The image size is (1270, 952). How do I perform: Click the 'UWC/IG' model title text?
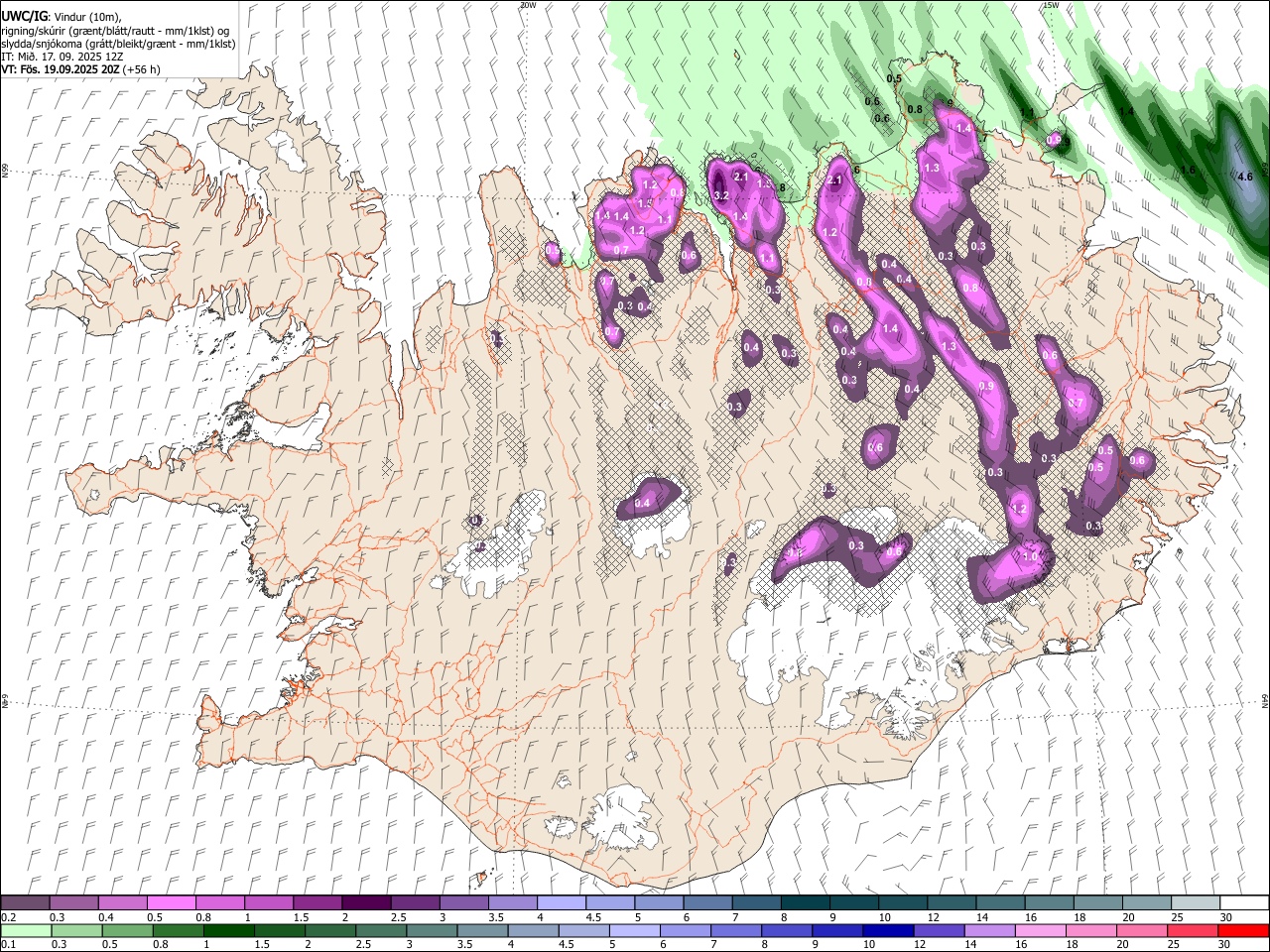(24, 16)
